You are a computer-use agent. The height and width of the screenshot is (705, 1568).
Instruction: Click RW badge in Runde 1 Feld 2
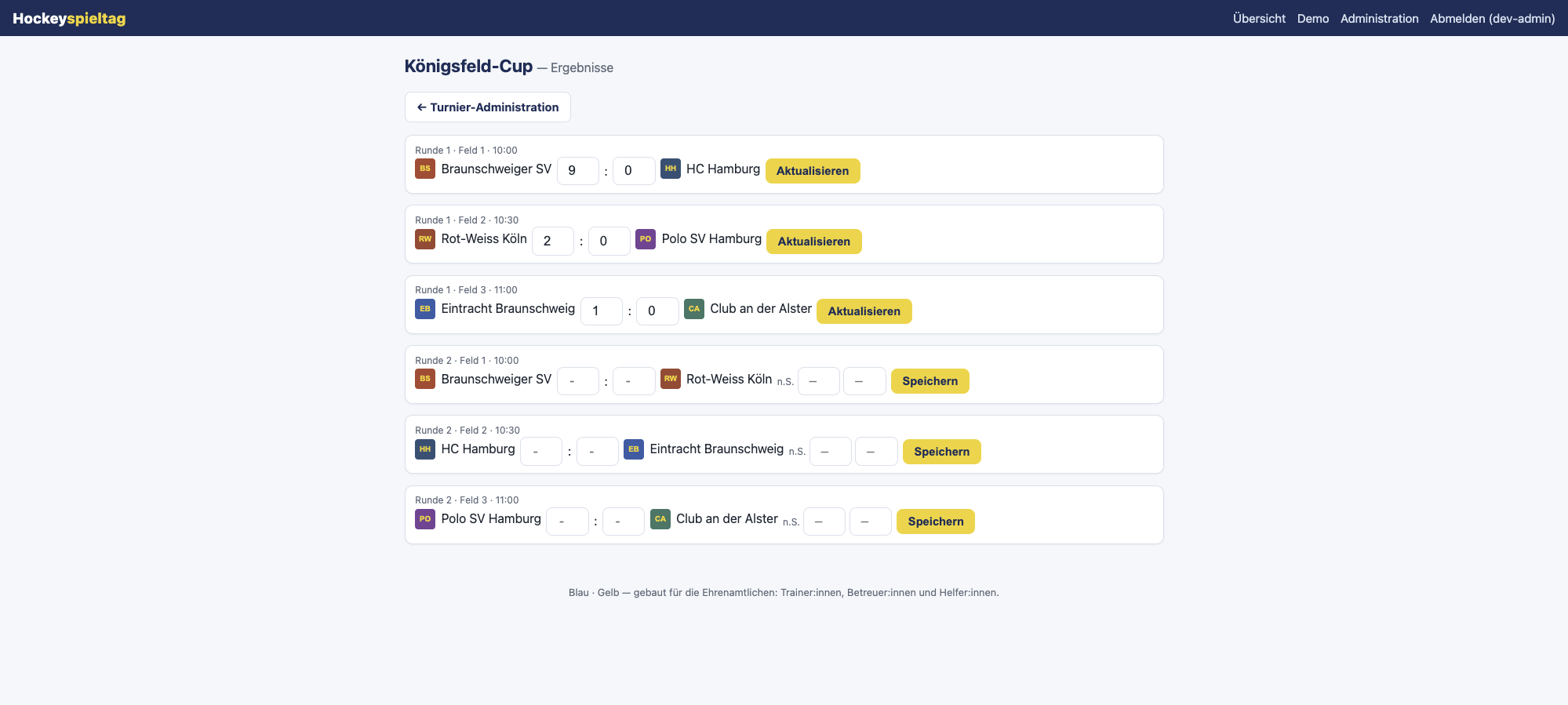click(x=425, y=239)
